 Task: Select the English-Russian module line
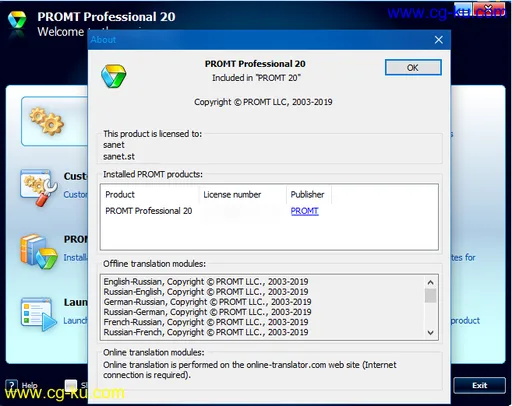pos(206,282)
